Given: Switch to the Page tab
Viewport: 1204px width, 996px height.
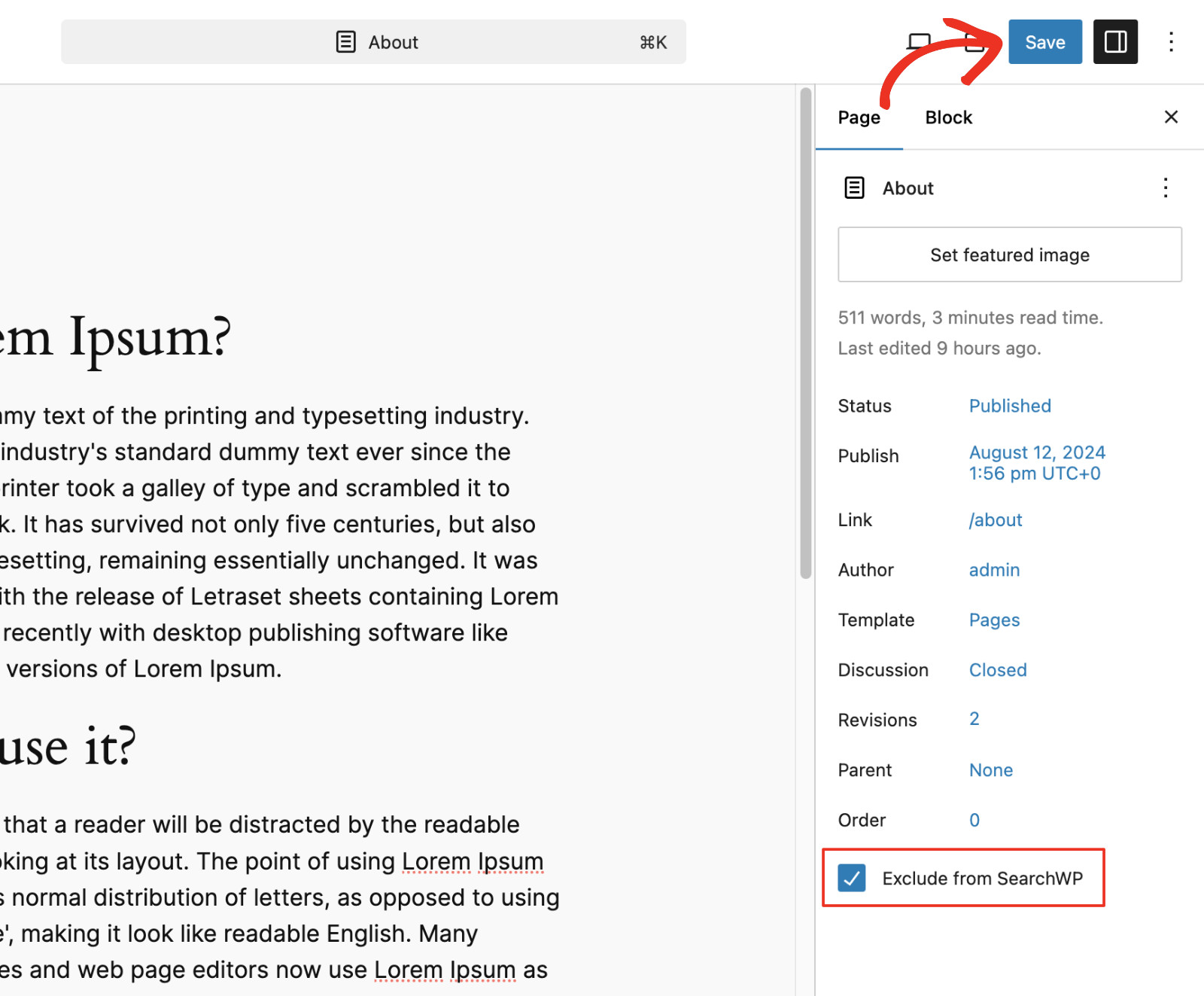Looking at the screenshot, I should click(x=859, y=117).
